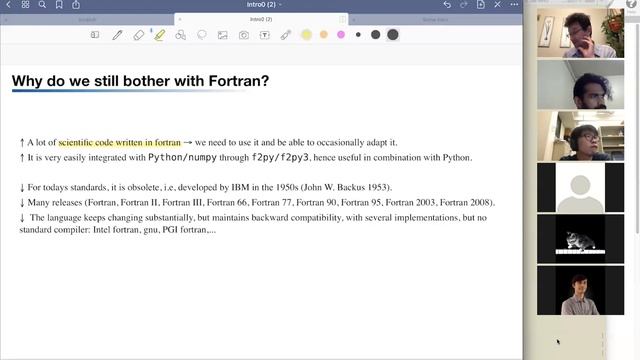Image resolution: width=640 pixels, height=360 pixels.
Task: Bookmark the current page
Action: (x=59, y=4)
